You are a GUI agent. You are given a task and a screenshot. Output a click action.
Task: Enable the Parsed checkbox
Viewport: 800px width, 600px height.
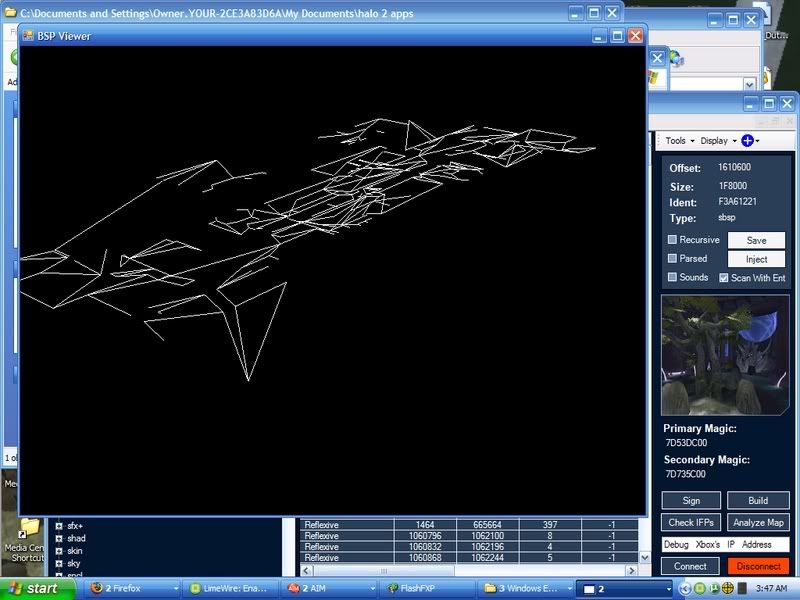(x=672, y=258)
